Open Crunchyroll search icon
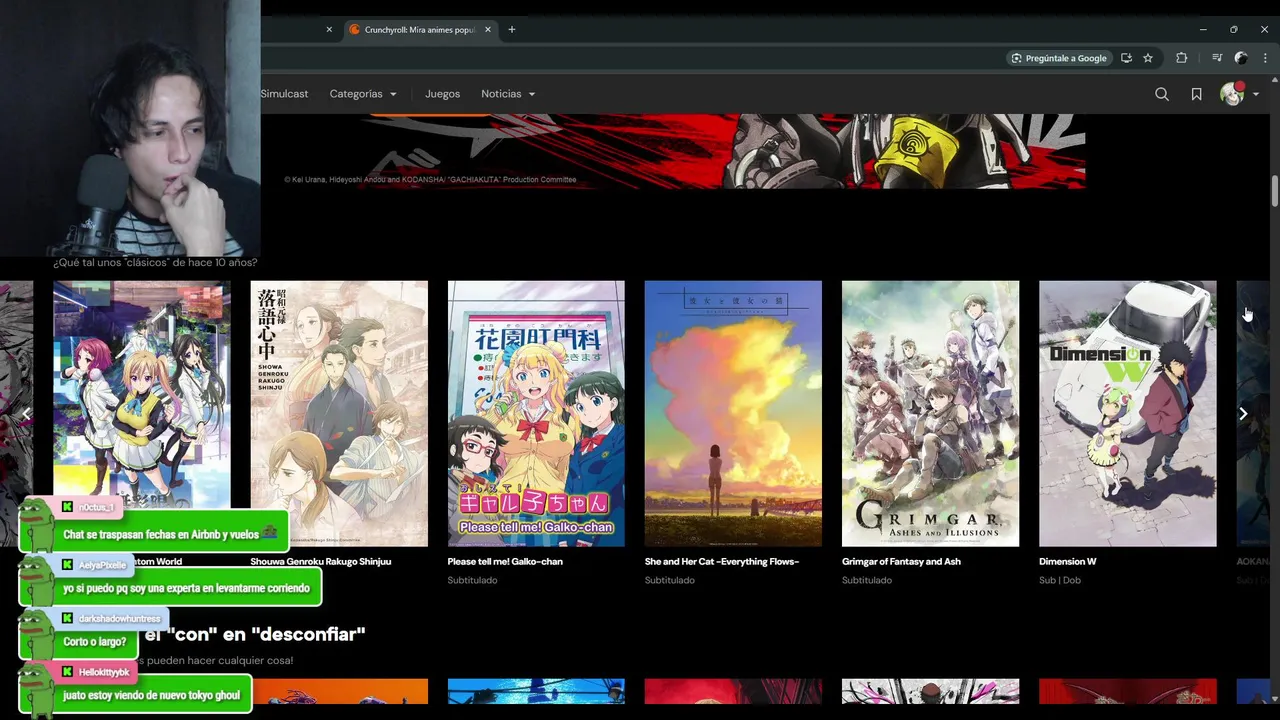 [x=1161, y=94]
